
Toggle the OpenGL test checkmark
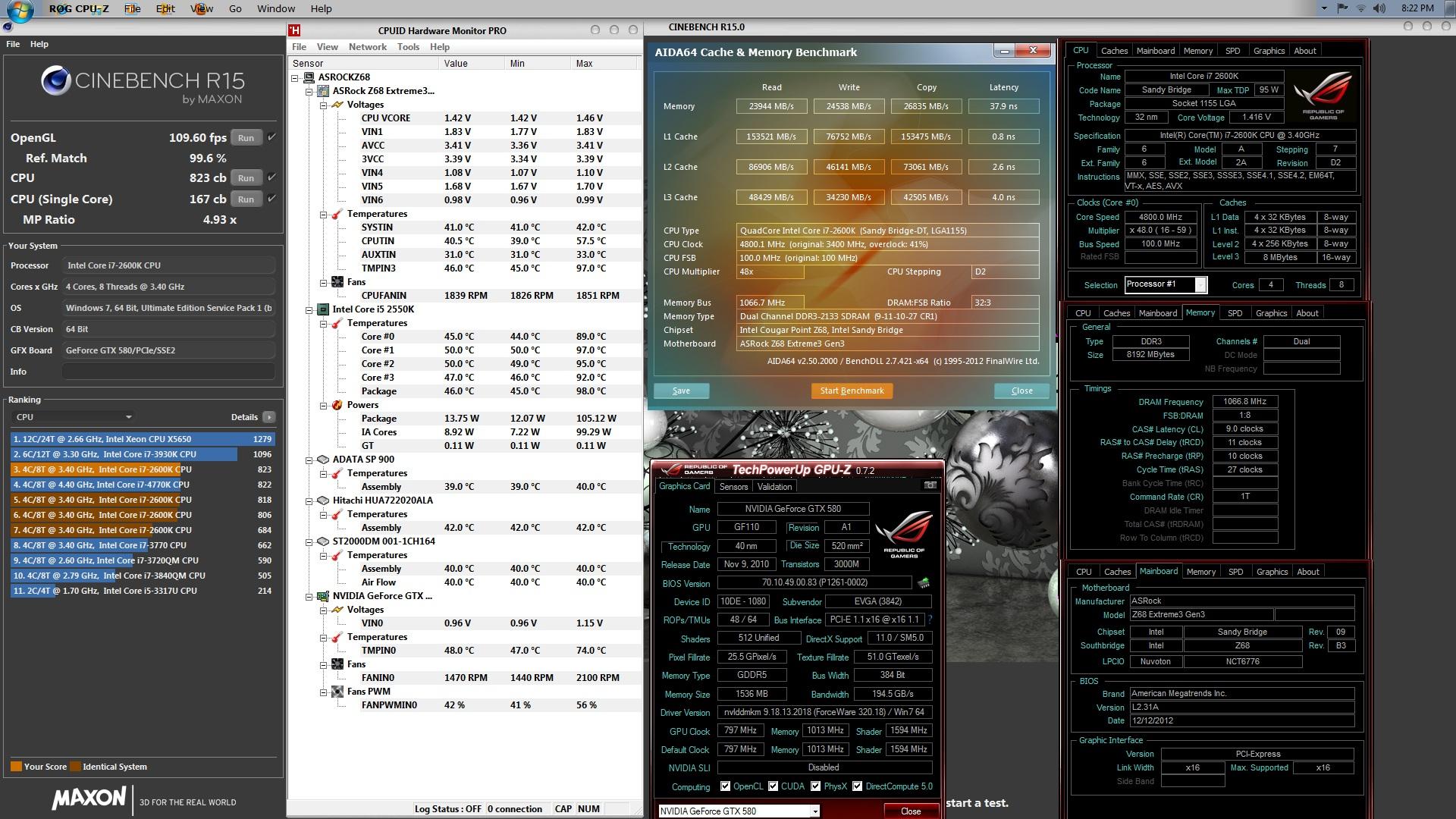(271, 137)
